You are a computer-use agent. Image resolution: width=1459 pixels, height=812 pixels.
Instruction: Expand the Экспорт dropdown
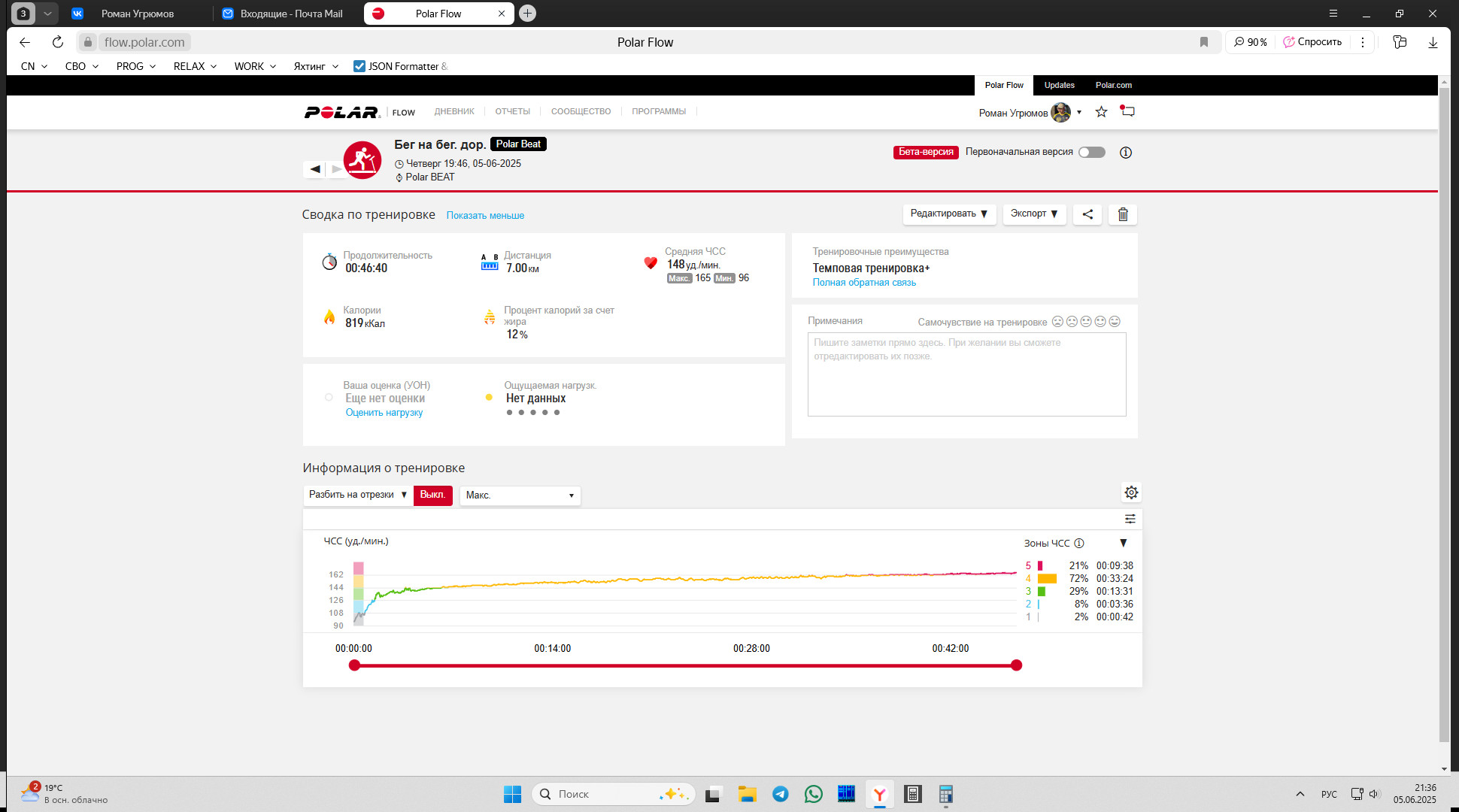pos(1034,214)
